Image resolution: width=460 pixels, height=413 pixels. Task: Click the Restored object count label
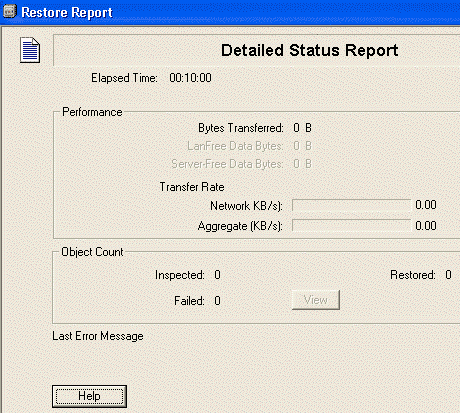(x=413, y=275)
